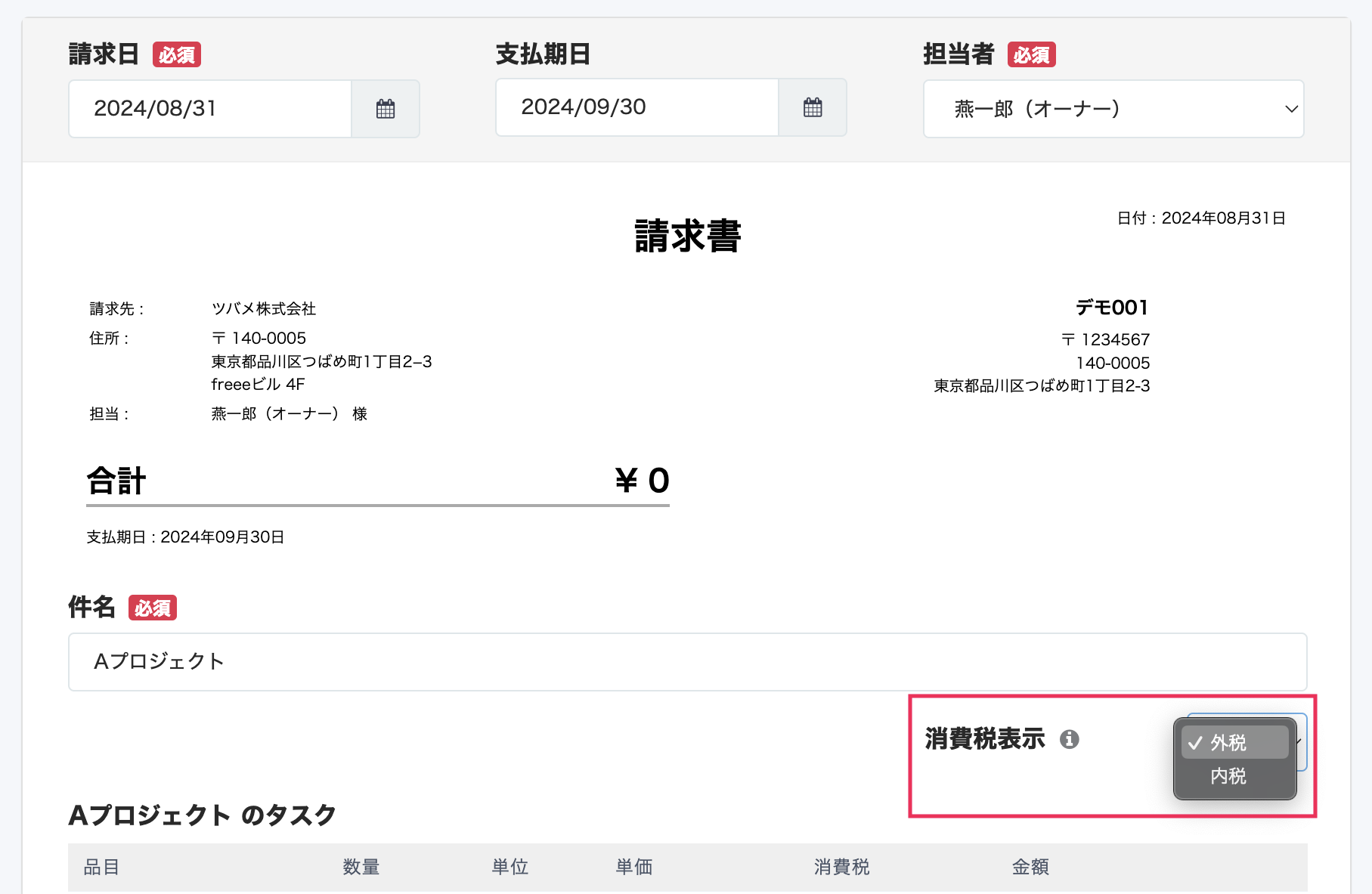This screenshot has width=1372, height=894.
Task: Click the total amount ¥ 0
Action: (x=642, y=481)
